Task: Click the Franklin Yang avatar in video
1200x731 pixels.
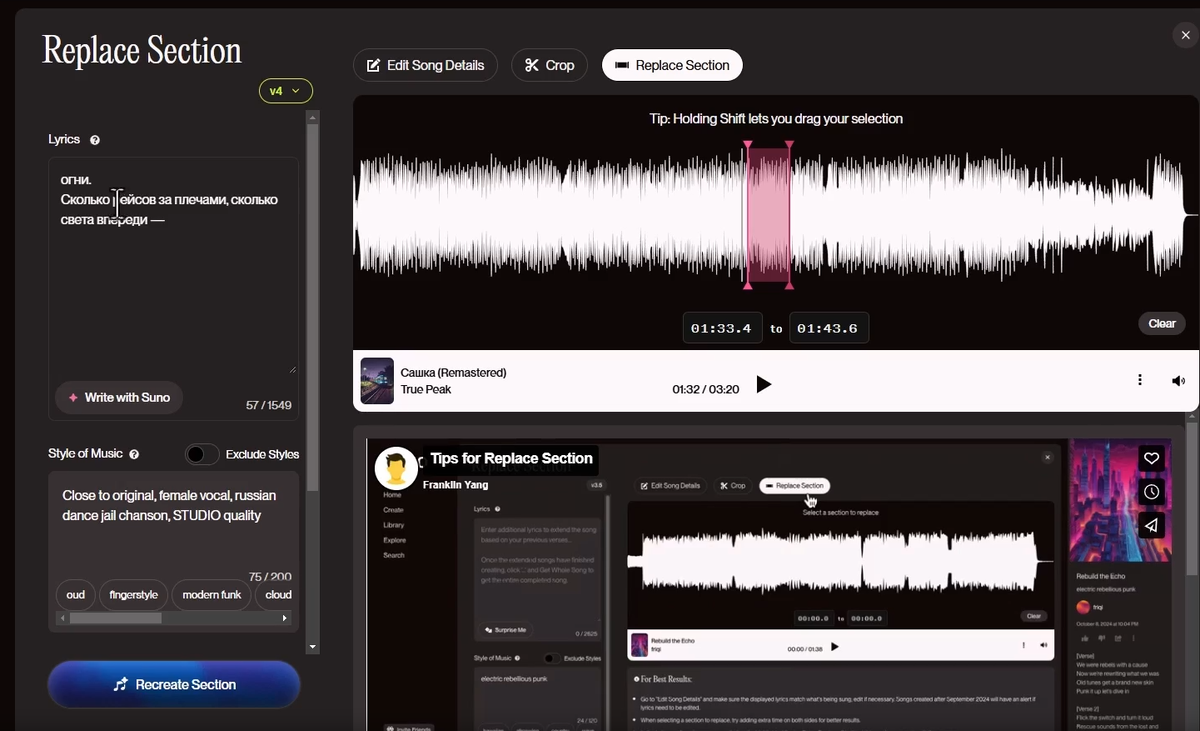Action: [x=396, y=468]
